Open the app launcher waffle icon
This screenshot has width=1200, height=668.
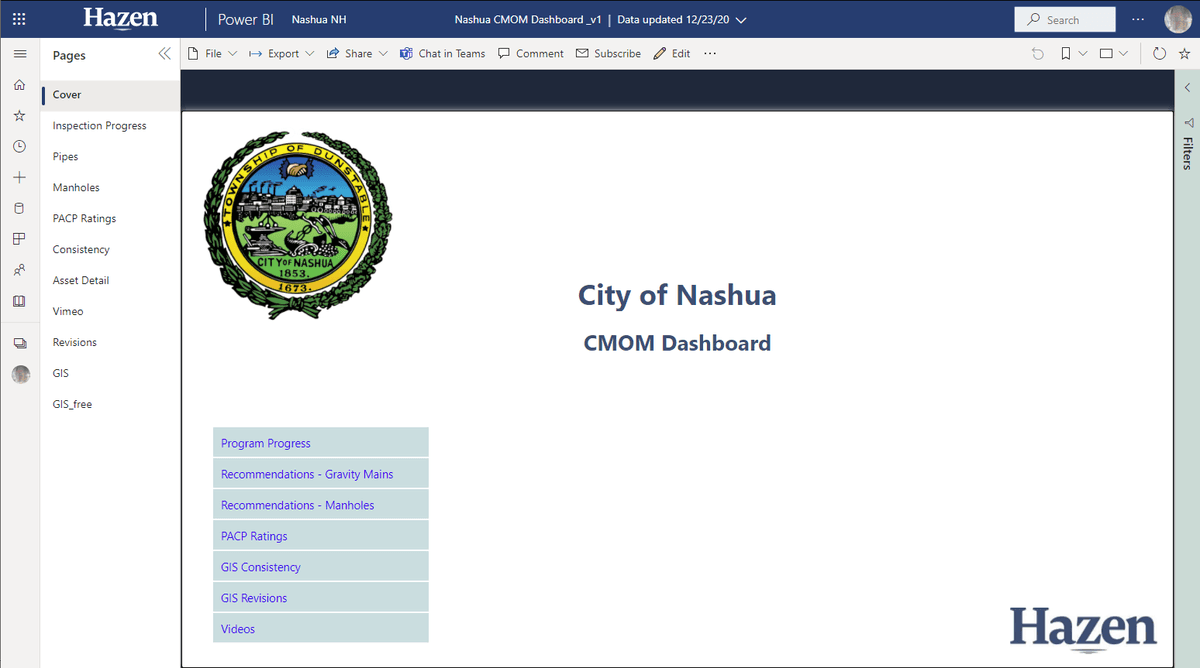point(19,19)
